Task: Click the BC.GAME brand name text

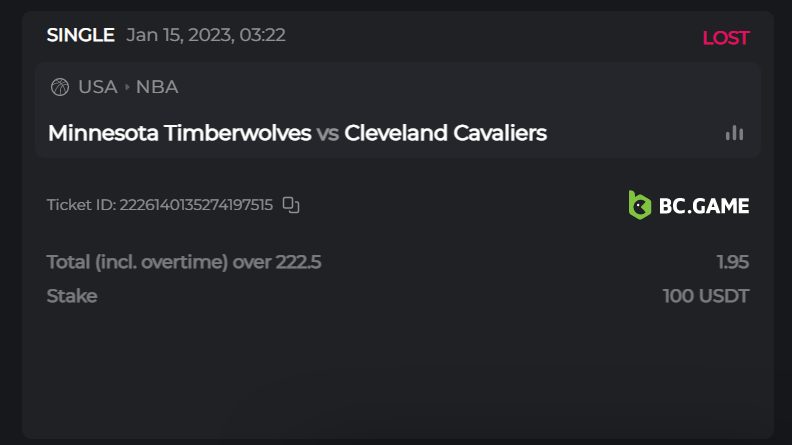Action: [703, 206]
